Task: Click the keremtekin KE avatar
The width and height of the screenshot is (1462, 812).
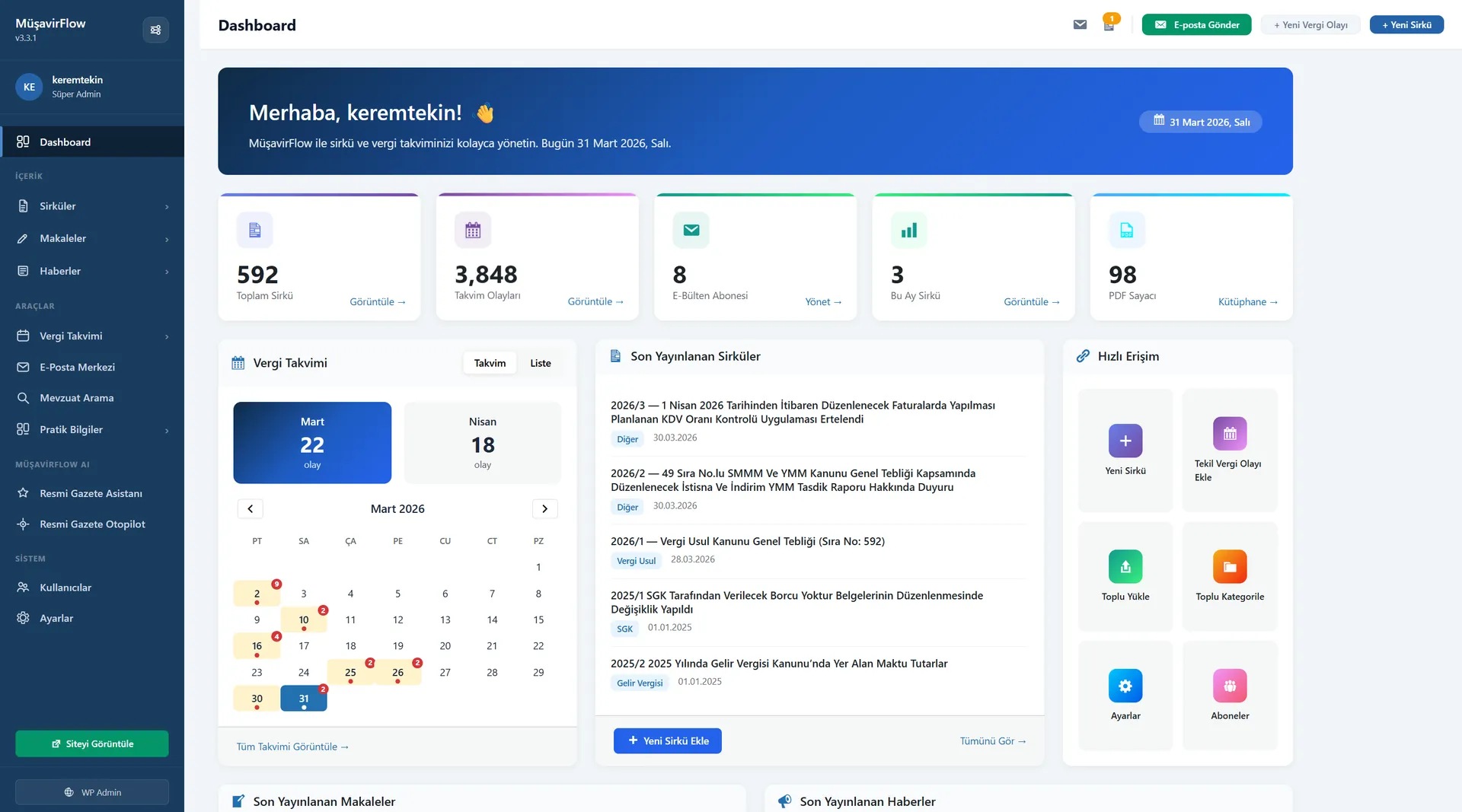Action: (x=29, y=87)
